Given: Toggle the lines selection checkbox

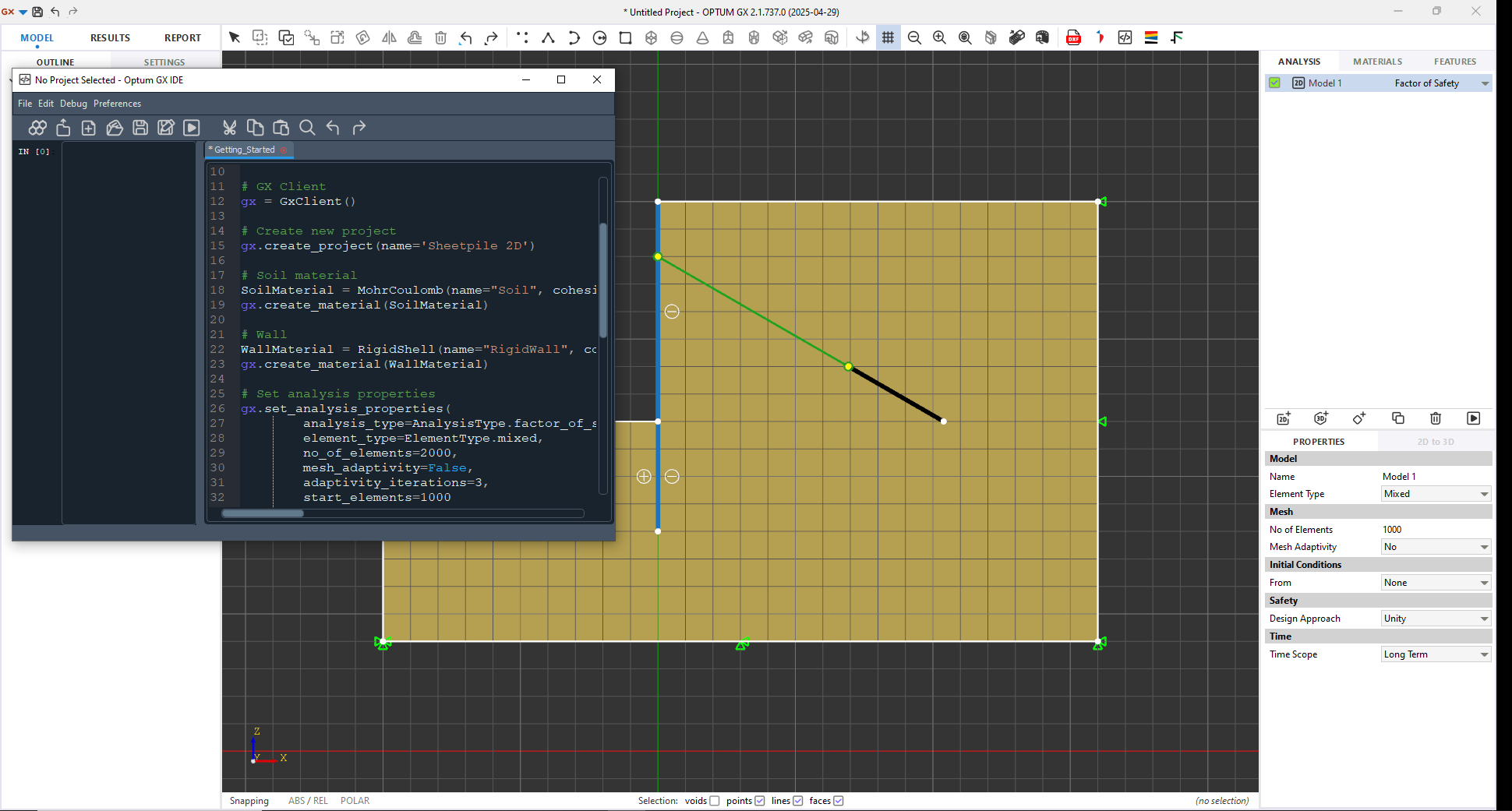Looking at the screenshot, I should pos(798,801).
